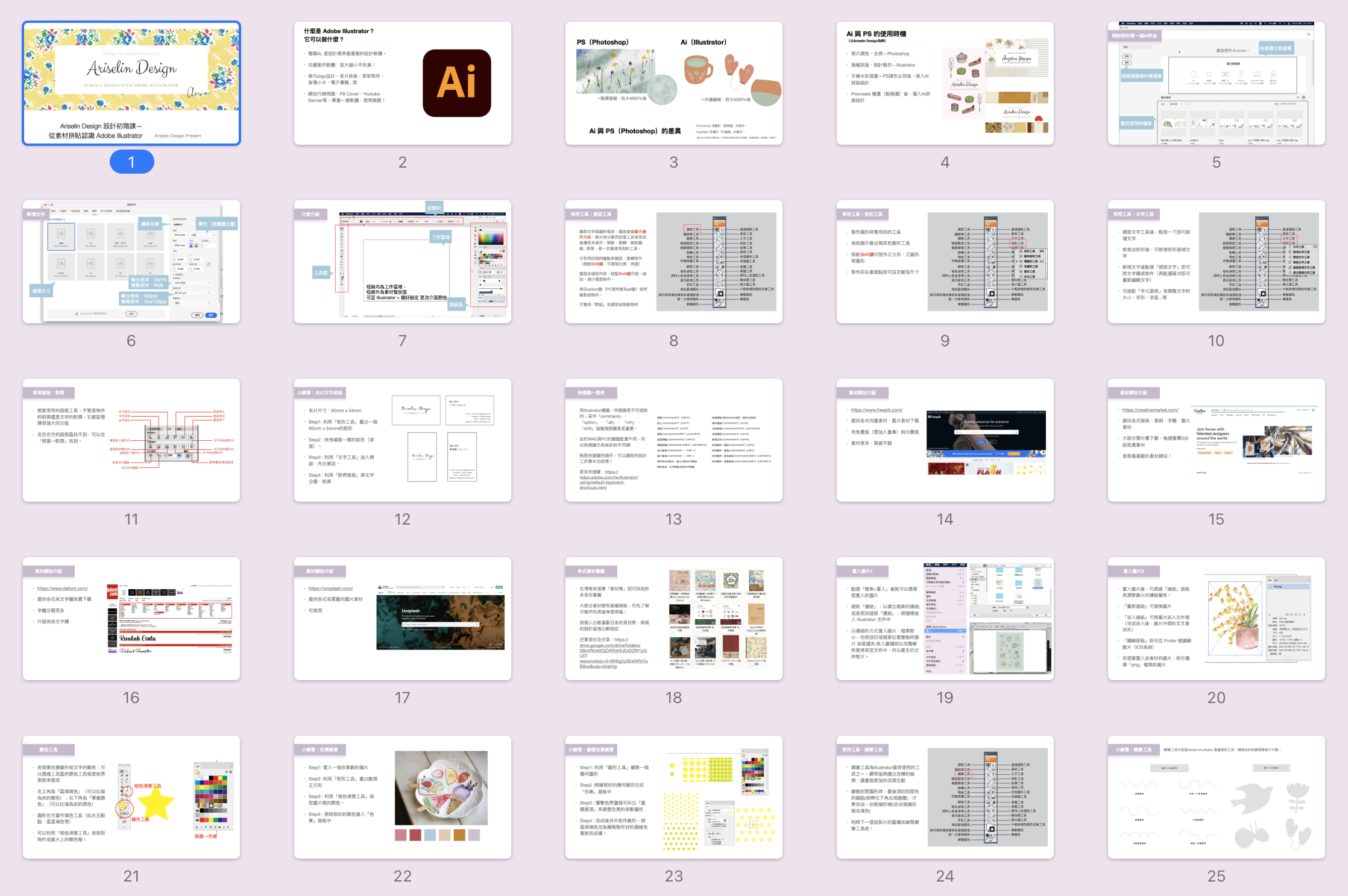This screenshot has width=1348, height=896.
Task: Select the PS vs Ai comparison slide 3
Action: (x=673, y=83)
